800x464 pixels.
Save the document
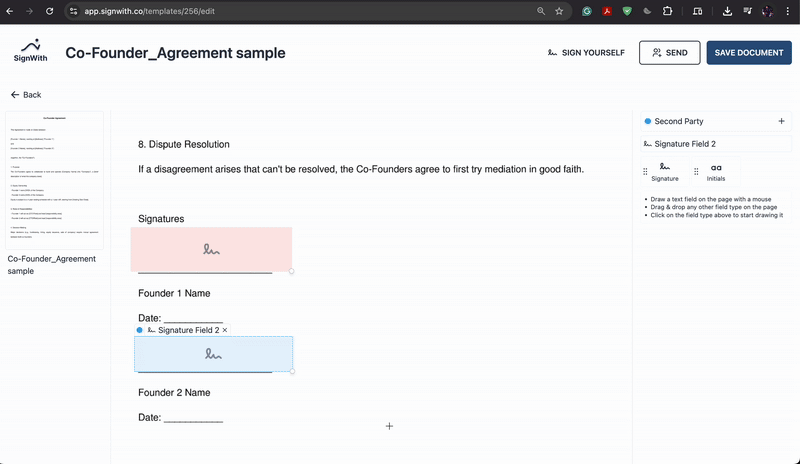[x=749, y=53]
